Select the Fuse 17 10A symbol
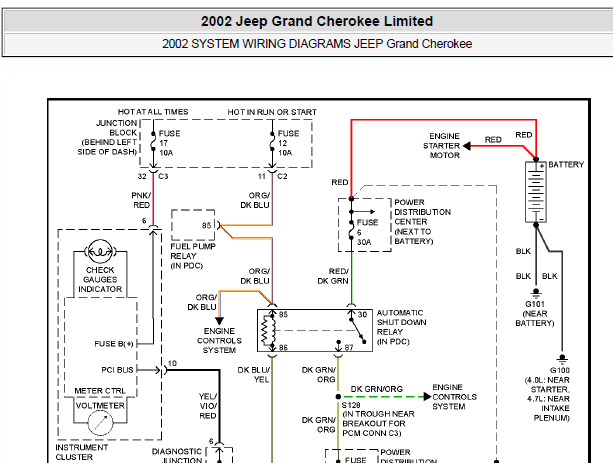This screenshot has width=613, height=463. pos(153,143)
